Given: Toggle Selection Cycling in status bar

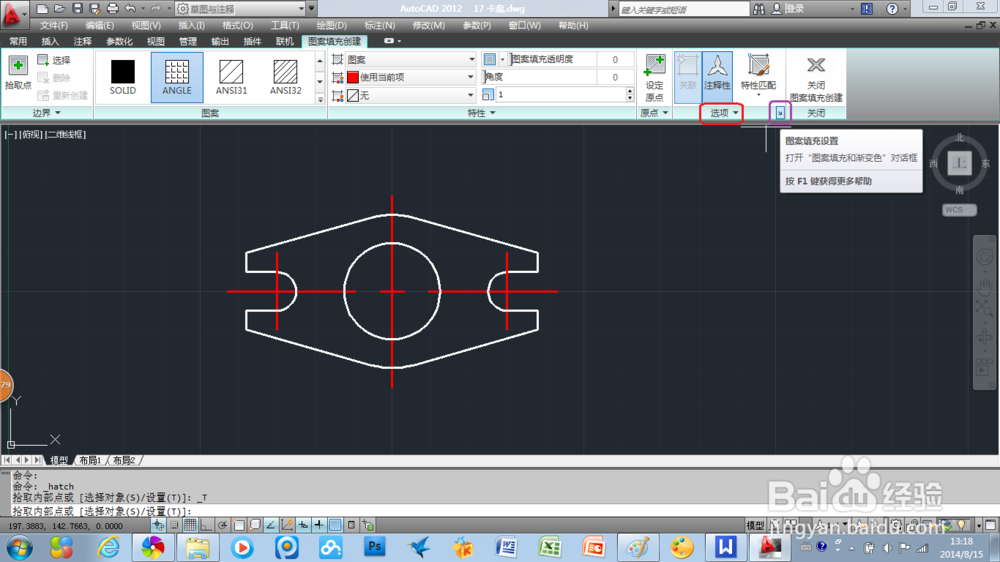Looking at the screenshot, I should tap(367, 525).
